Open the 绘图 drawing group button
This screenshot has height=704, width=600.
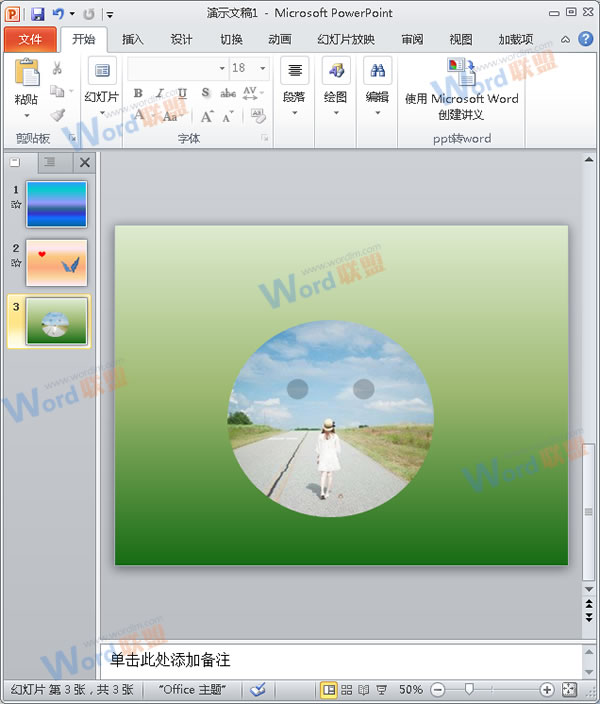coord(336,85)
